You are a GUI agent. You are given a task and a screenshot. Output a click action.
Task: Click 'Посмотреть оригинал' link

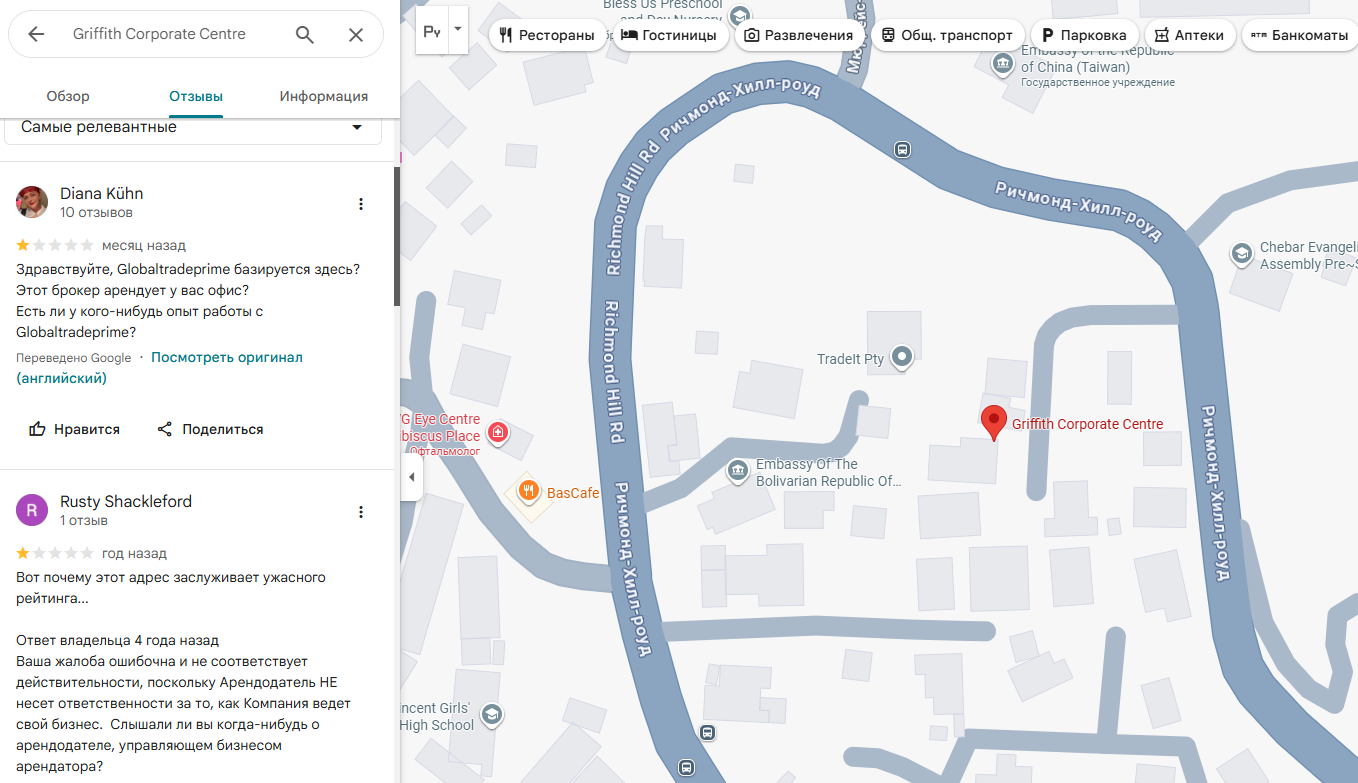click(x=226, y=357)
